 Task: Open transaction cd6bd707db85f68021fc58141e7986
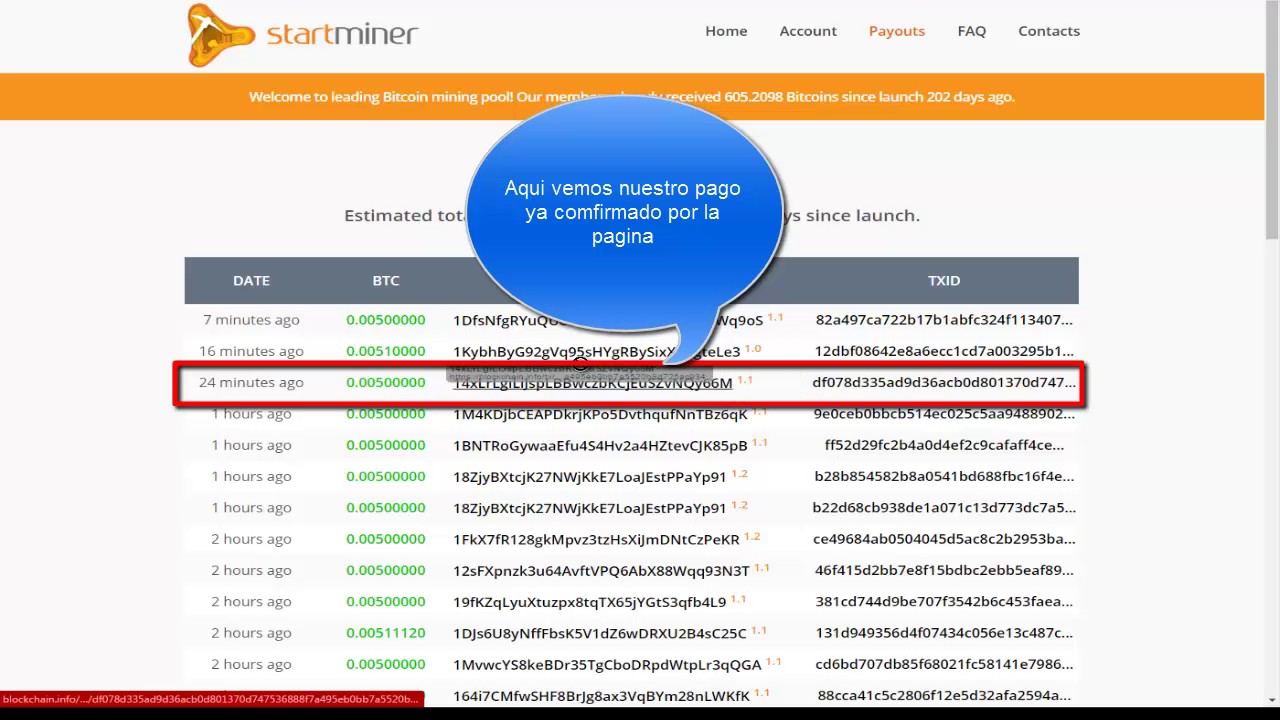pos(944,664)
